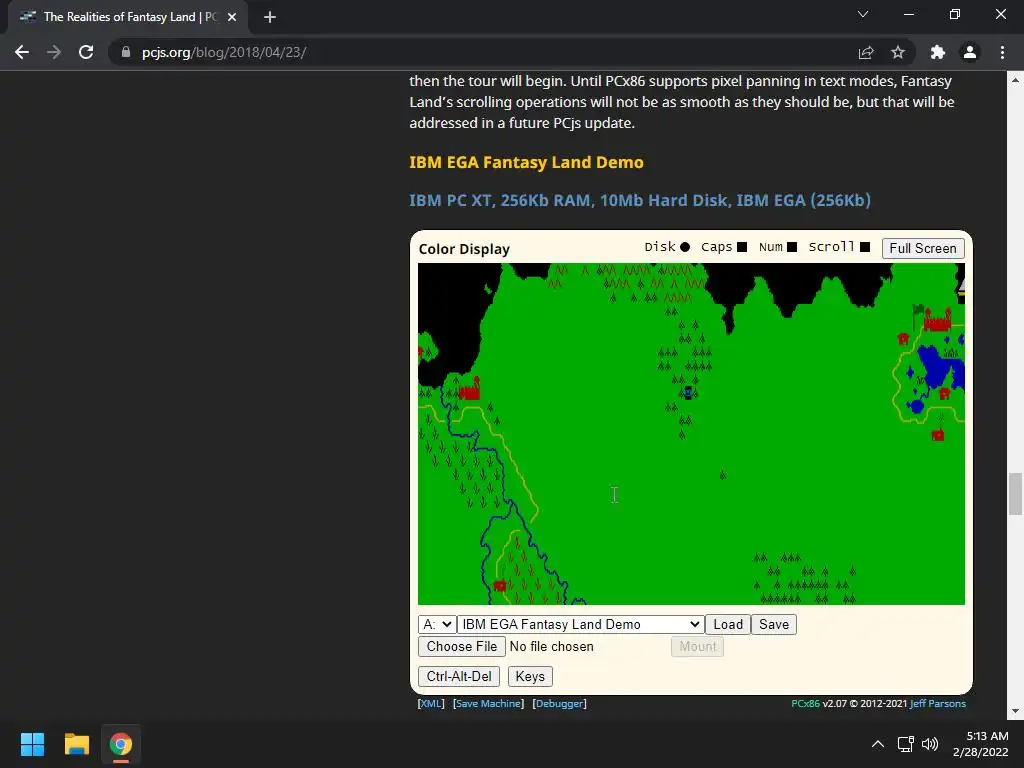Go back to the previous page
1024x768 pixels.
[22, 52]
